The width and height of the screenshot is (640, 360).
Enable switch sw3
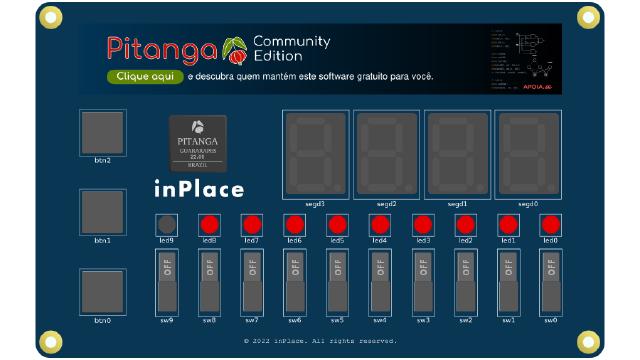pyautogui.click(x=423, y=282)
